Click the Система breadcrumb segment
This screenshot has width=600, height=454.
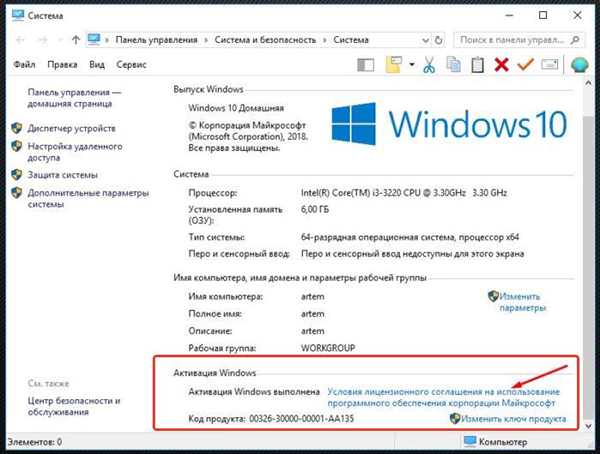(x=351, y=40)
